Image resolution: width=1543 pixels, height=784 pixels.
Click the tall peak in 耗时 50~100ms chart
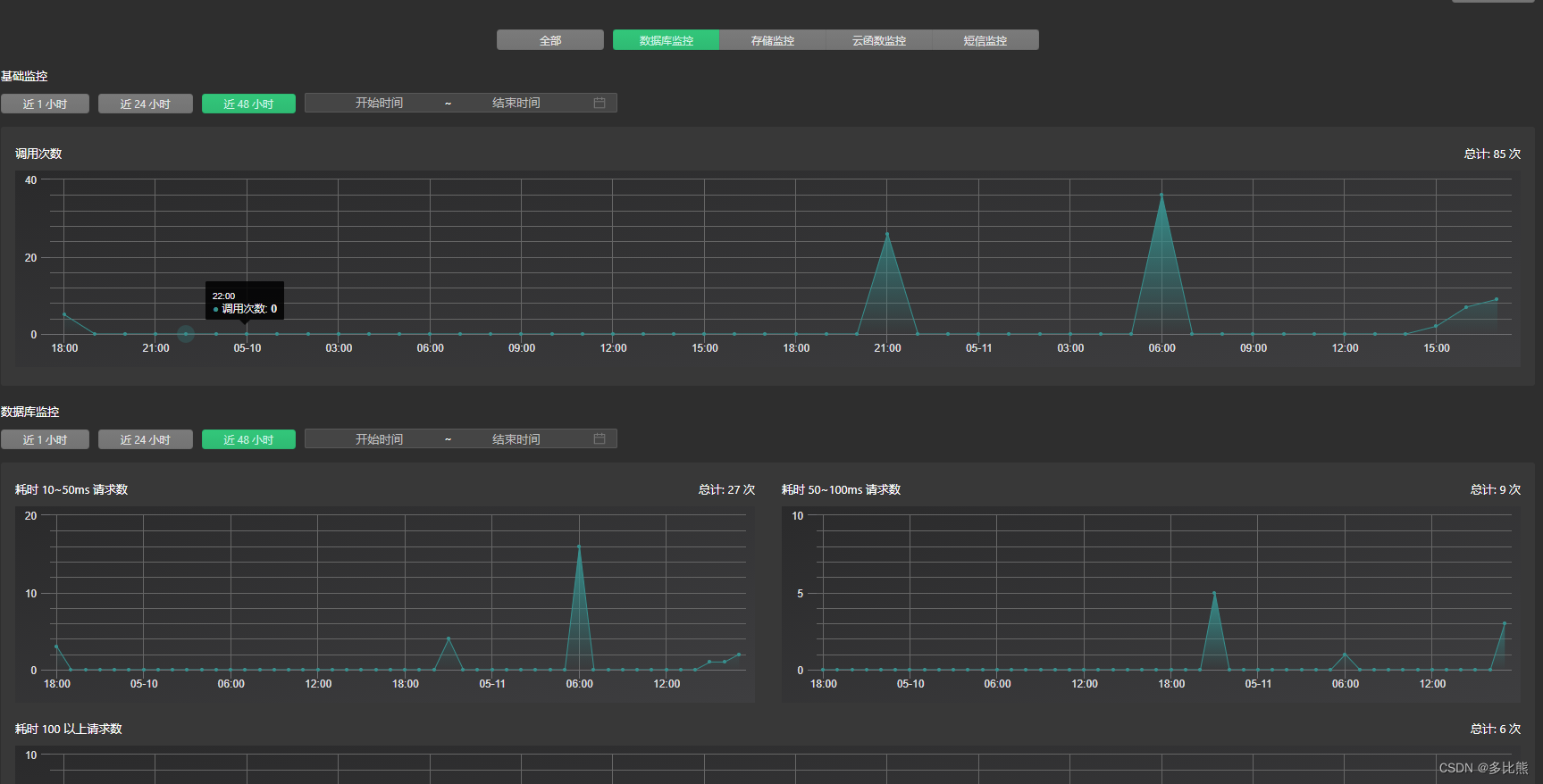(1214, 593)
